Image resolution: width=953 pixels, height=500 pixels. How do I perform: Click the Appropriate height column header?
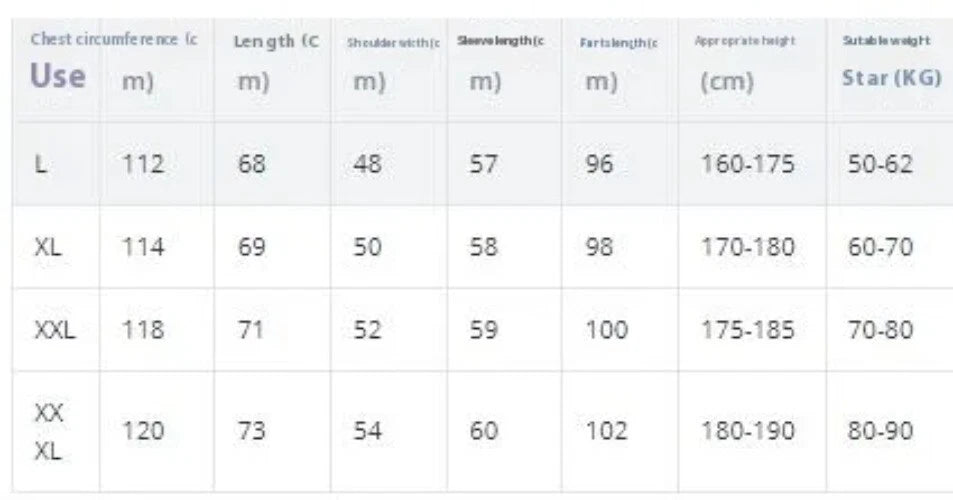coord(745,61)
